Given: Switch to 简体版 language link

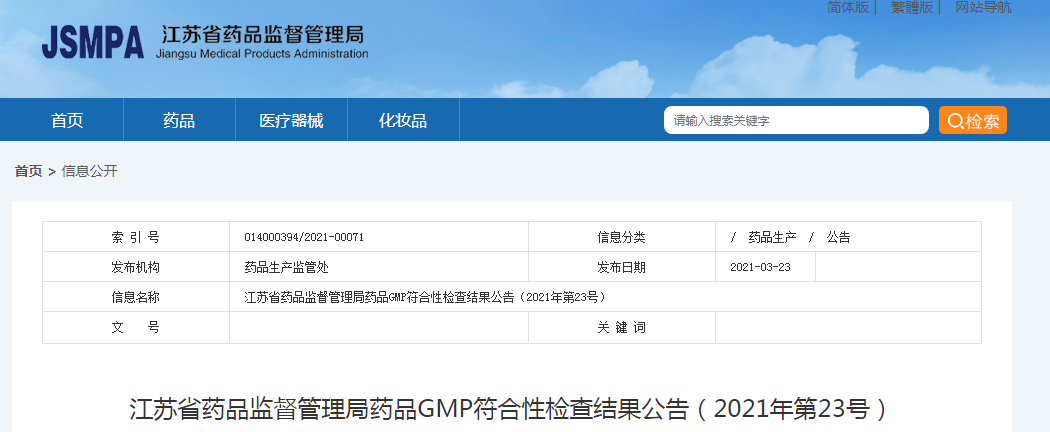Looking at the screenshot, I should coord(848,7).
